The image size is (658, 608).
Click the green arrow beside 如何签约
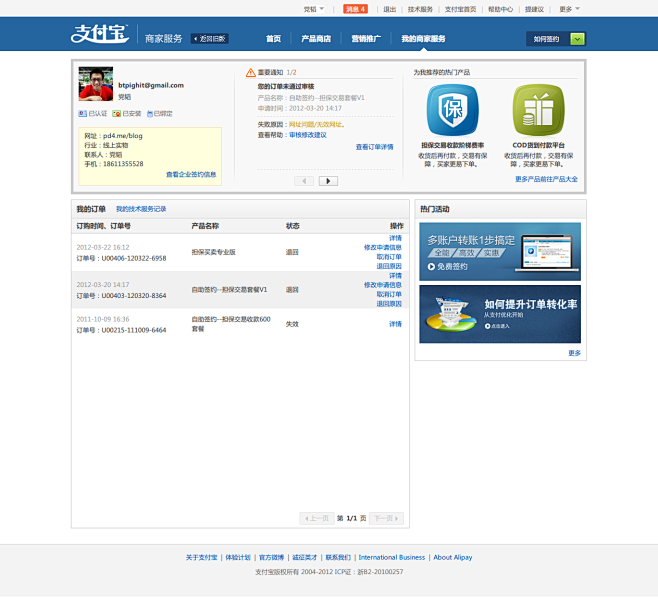pos(577,39)
